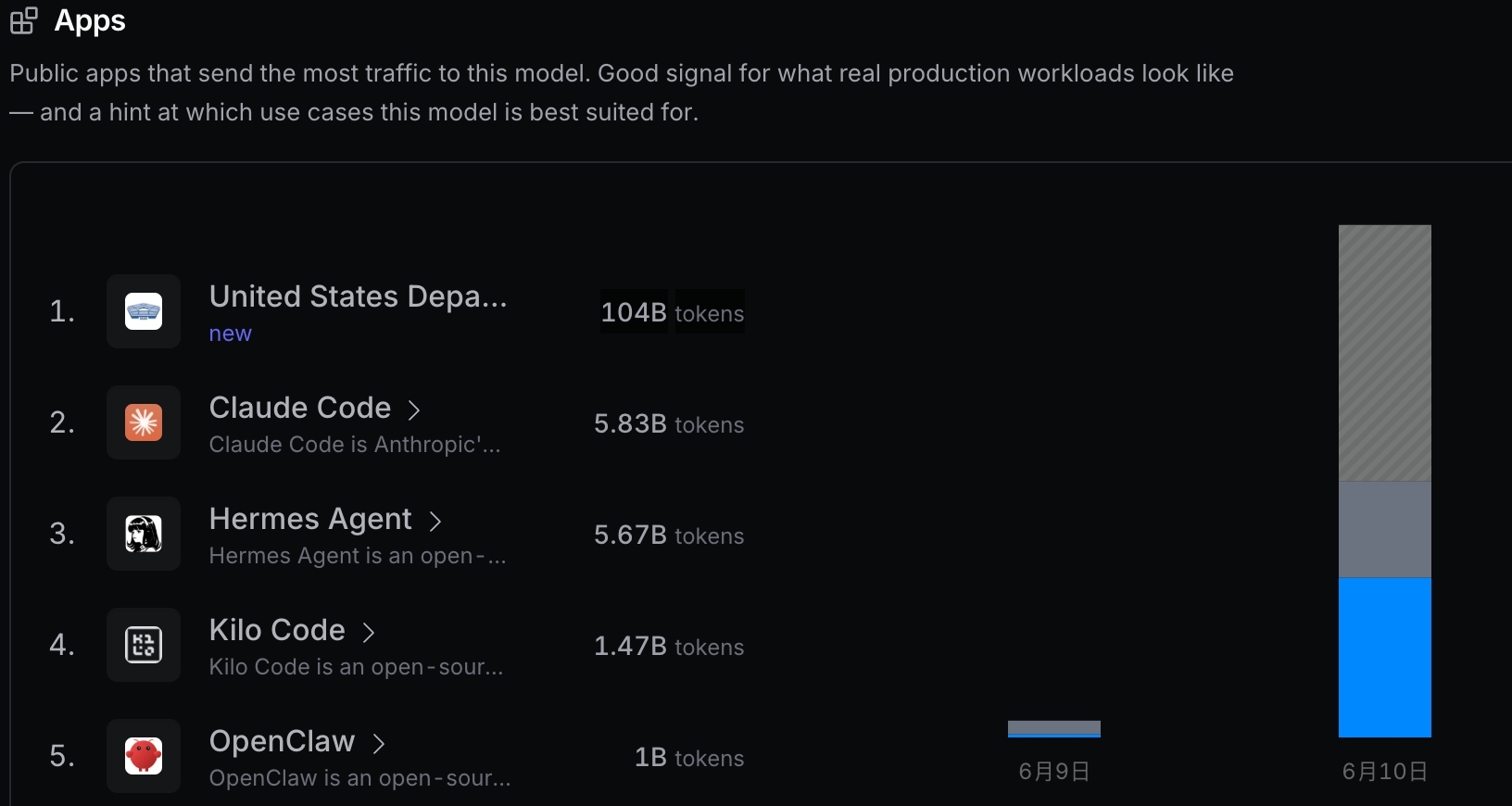
Task: Expand OpenClaw via its chevron arrow
Action: tap(379, 743)
